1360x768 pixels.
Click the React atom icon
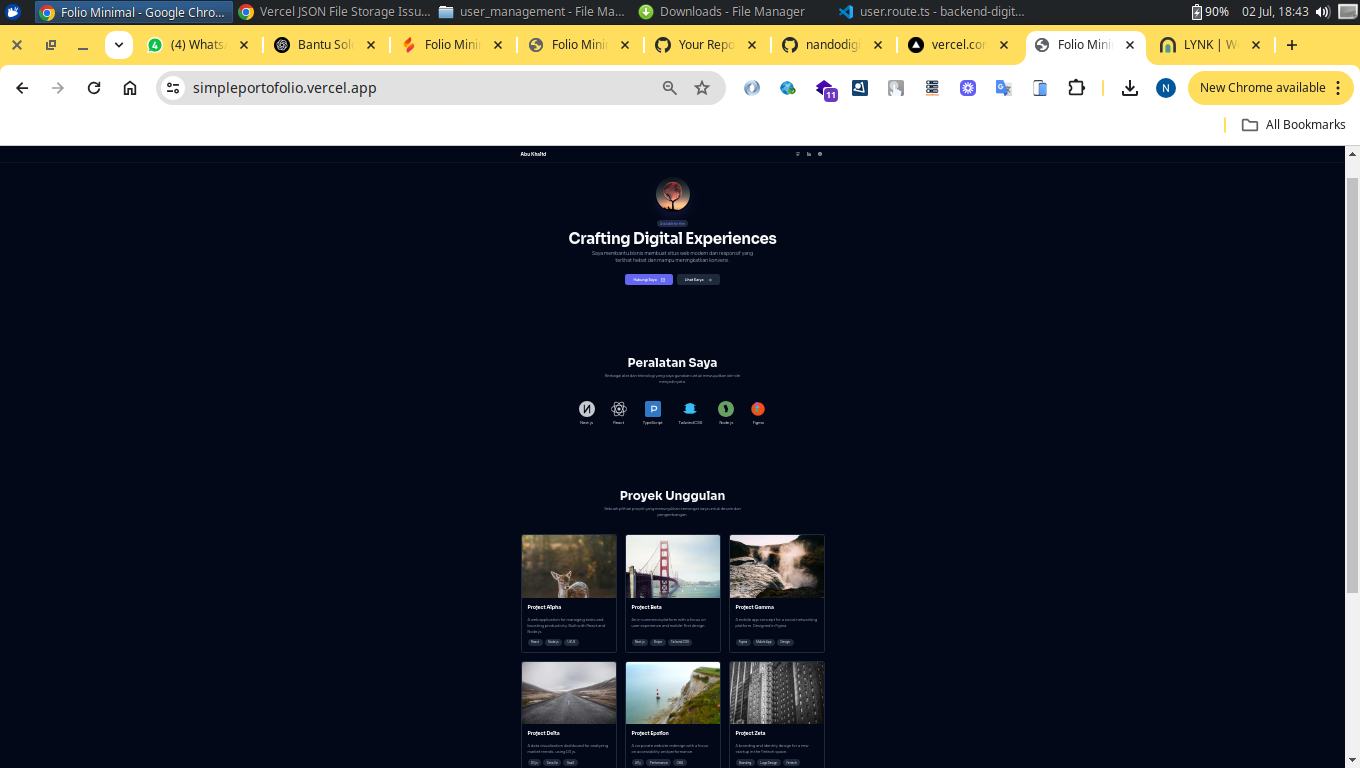pos(619,409)
